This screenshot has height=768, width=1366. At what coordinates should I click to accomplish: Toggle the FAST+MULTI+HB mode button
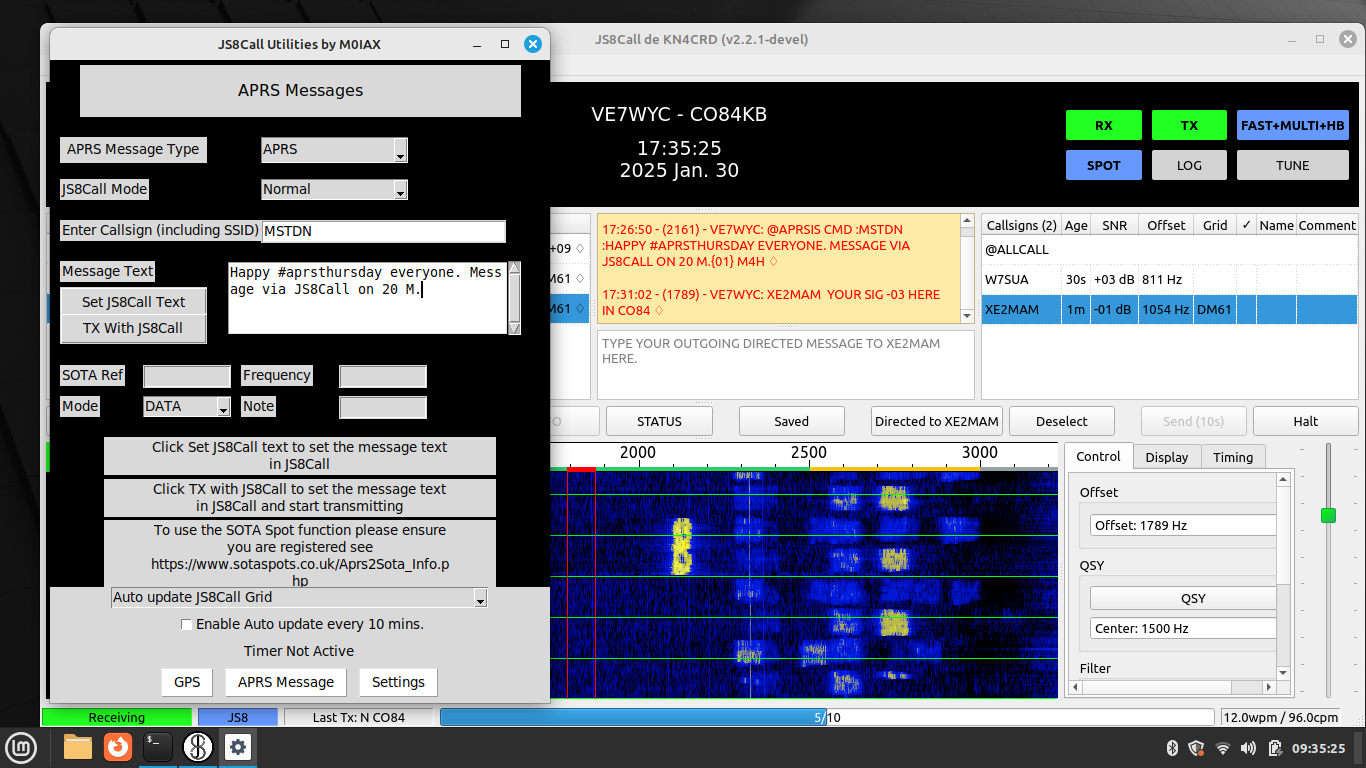click(x=1293, y=125)
